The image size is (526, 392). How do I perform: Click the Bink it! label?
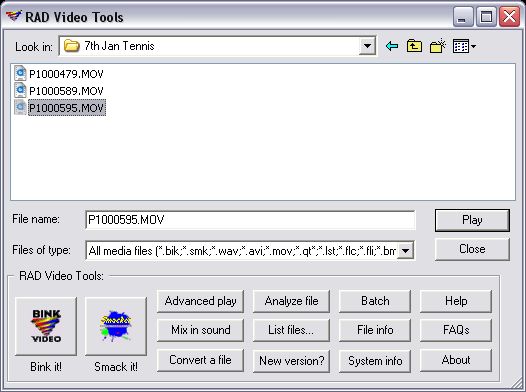click(46, 367)
